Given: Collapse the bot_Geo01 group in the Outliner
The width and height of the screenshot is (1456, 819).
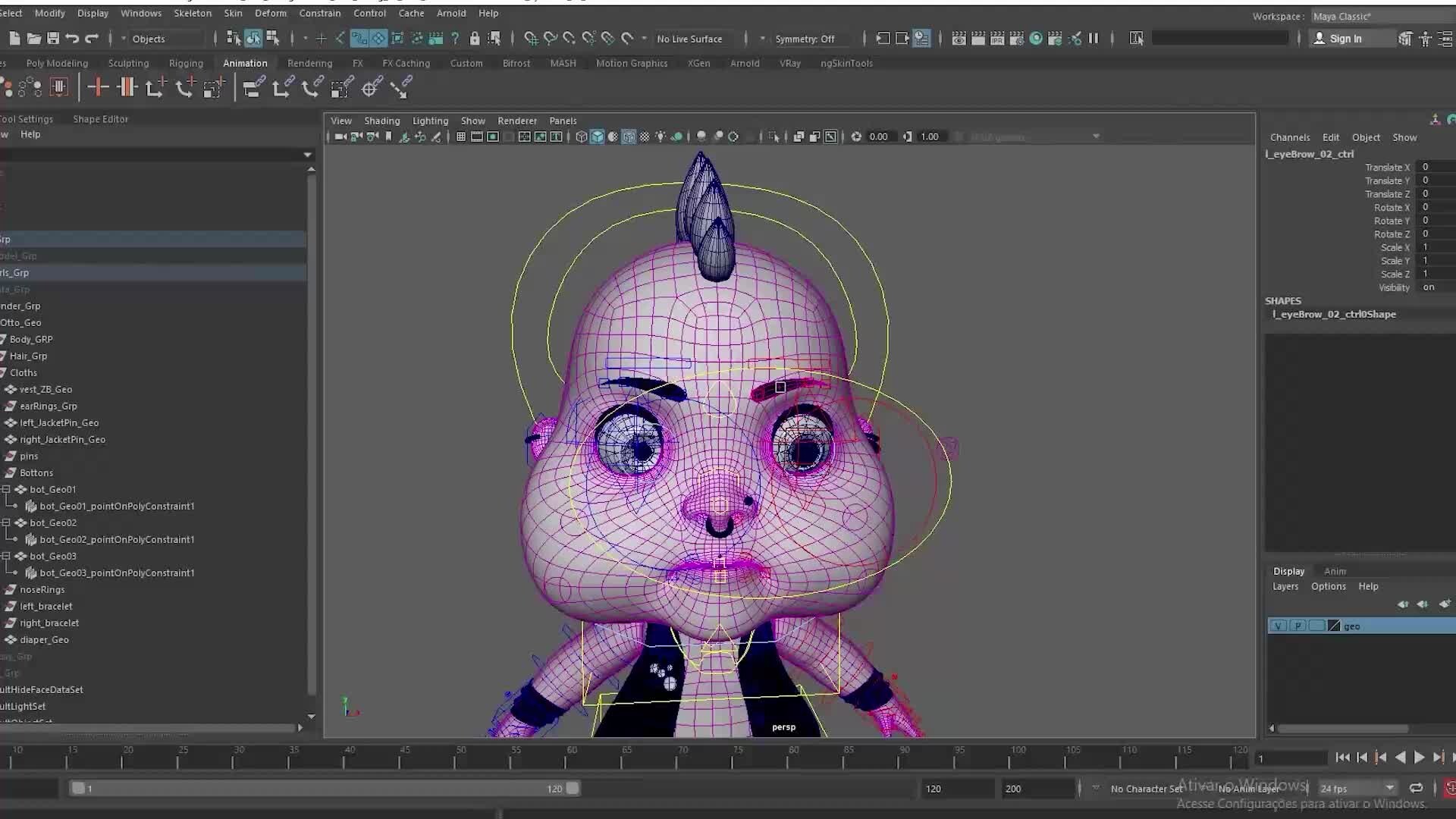Looking at the screenshot, I should click(x=6, y=489).
